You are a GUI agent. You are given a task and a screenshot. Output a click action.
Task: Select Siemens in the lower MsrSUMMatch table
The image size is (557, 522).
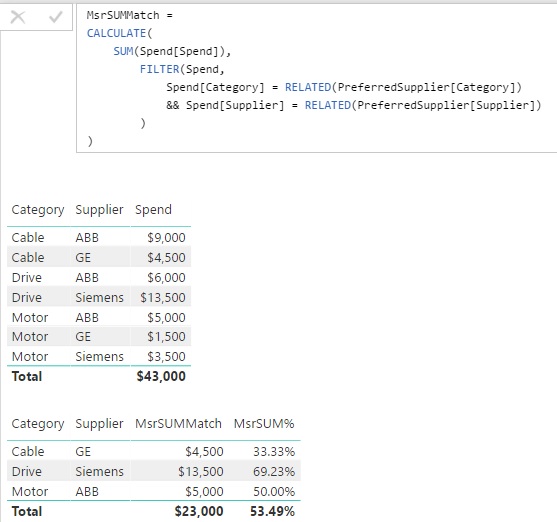[99, 472]
